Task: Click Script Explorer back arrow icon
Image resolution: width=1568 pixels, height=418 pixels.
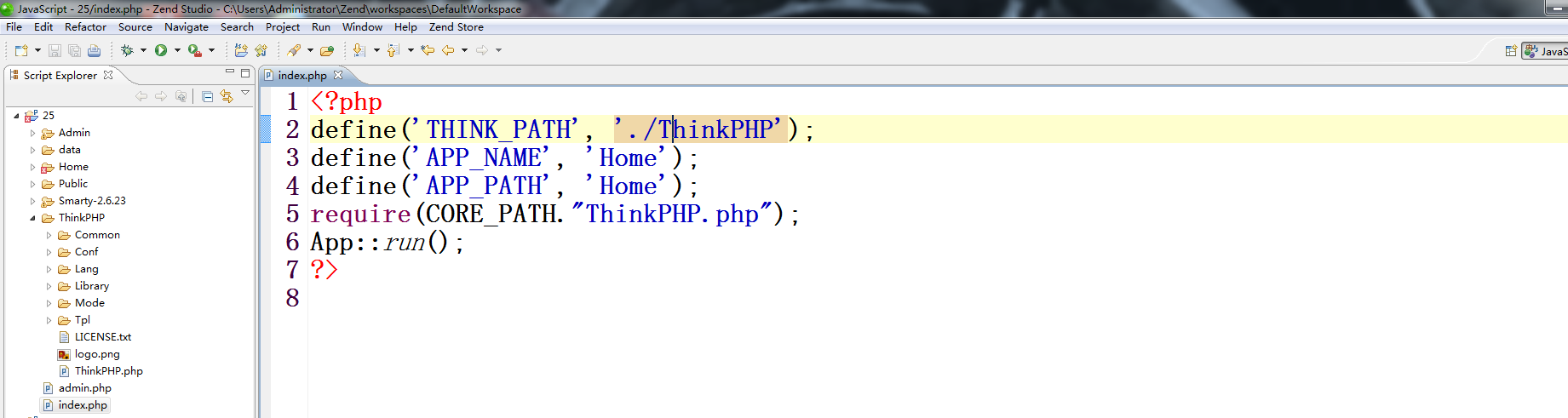Action: coord(141,96)
